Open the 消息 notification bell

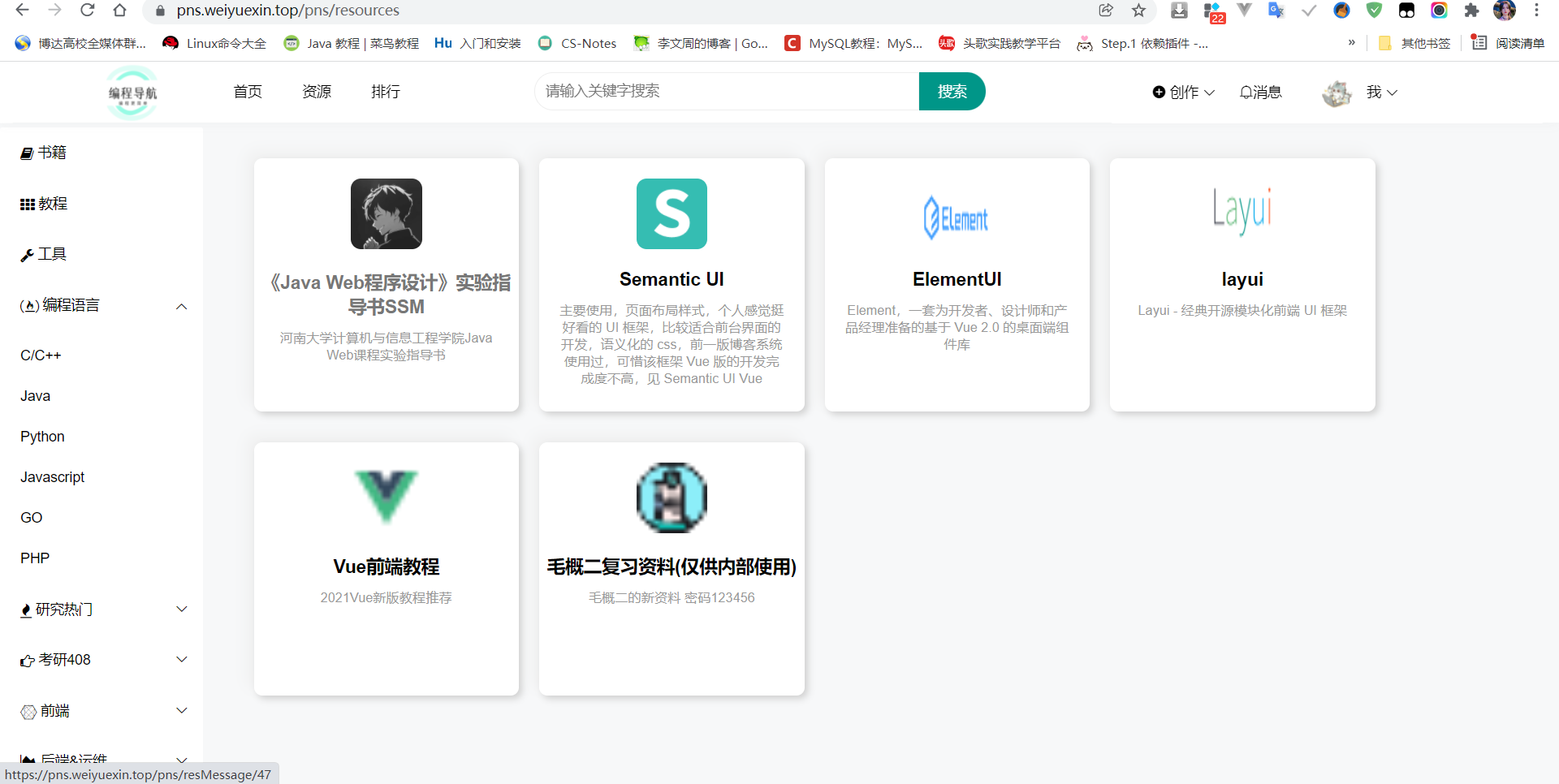(1260, 92)
